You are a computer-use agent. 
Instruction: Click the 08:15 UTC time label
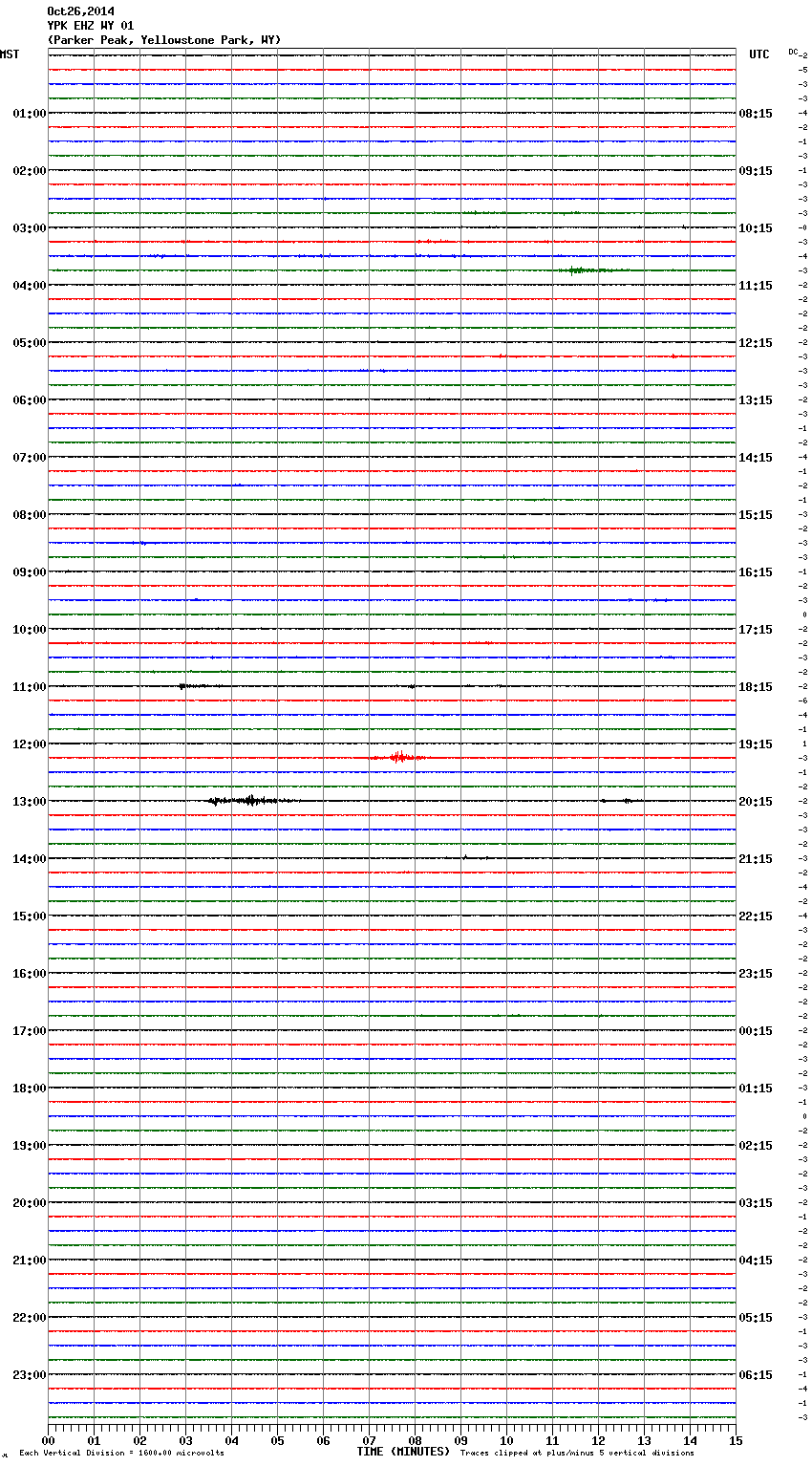click(x=756, y=114)
